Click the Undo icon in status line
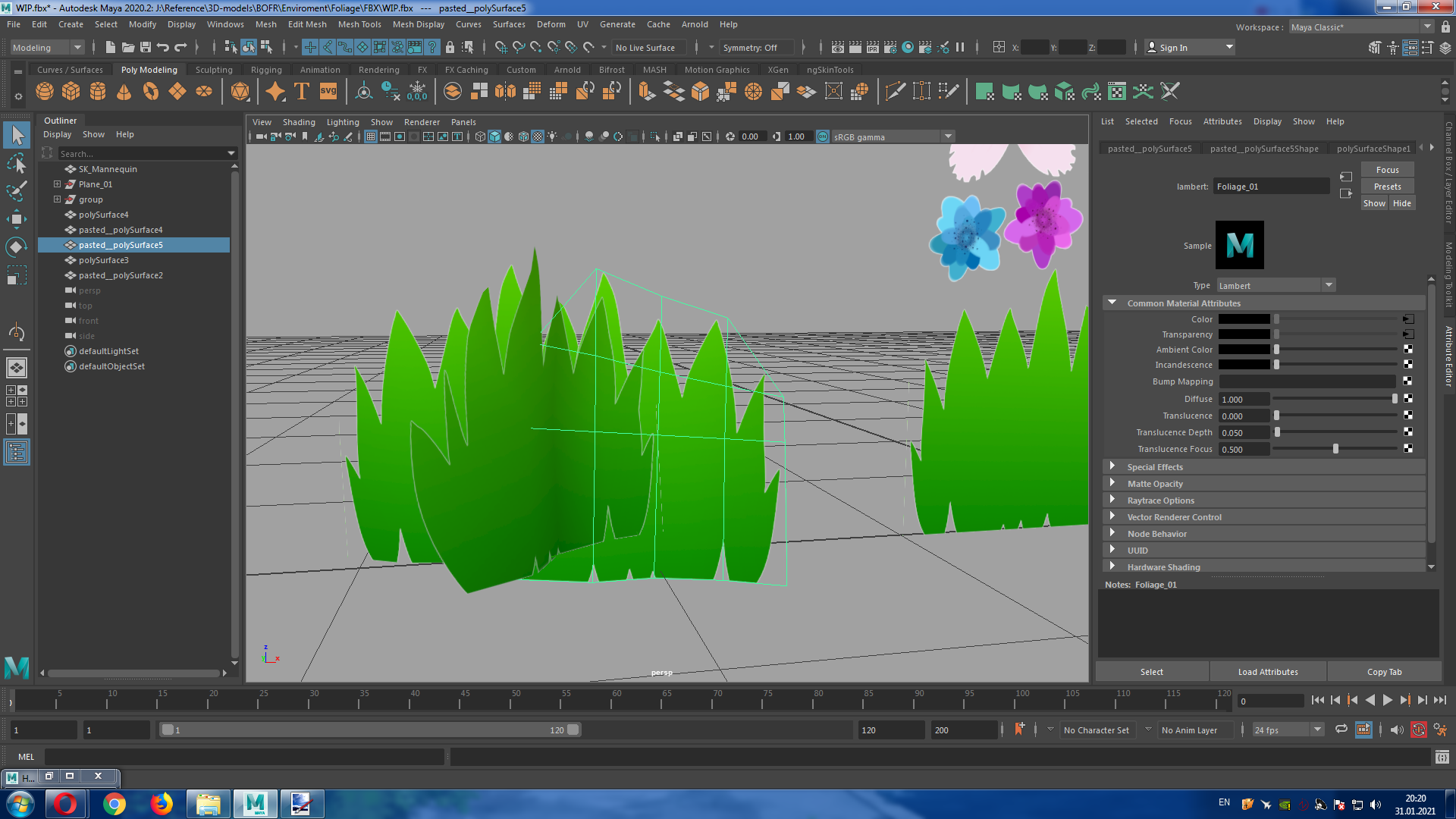1456x819 pixels. click(x=162, y=48)
